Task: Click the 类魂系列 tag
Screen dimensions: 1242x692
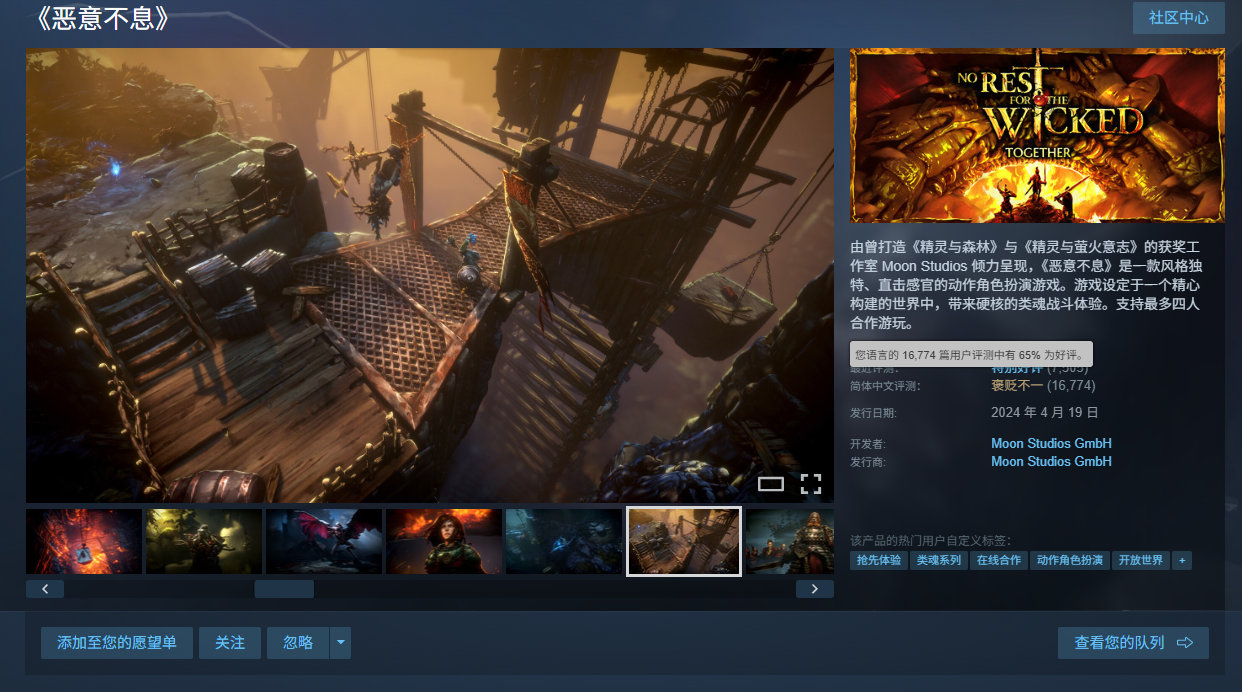Action: [938, 560]
